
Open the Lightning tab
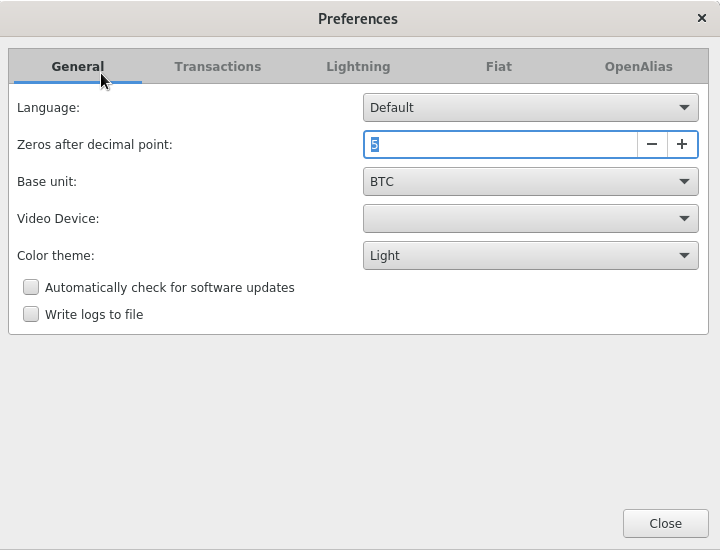tap(358, 66)
